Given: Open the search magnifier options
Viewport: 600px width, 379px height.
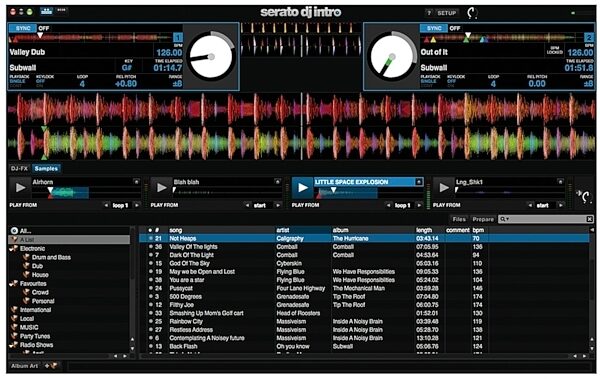Looking at the screenshot, I should (504, 219).
